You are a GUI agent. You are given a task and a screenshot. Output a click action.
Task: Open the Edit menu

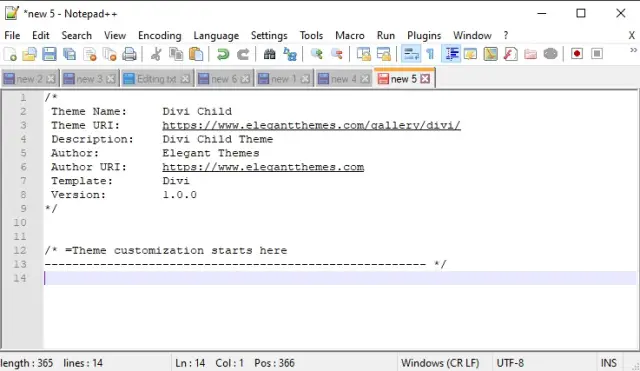tap(41, 36)
